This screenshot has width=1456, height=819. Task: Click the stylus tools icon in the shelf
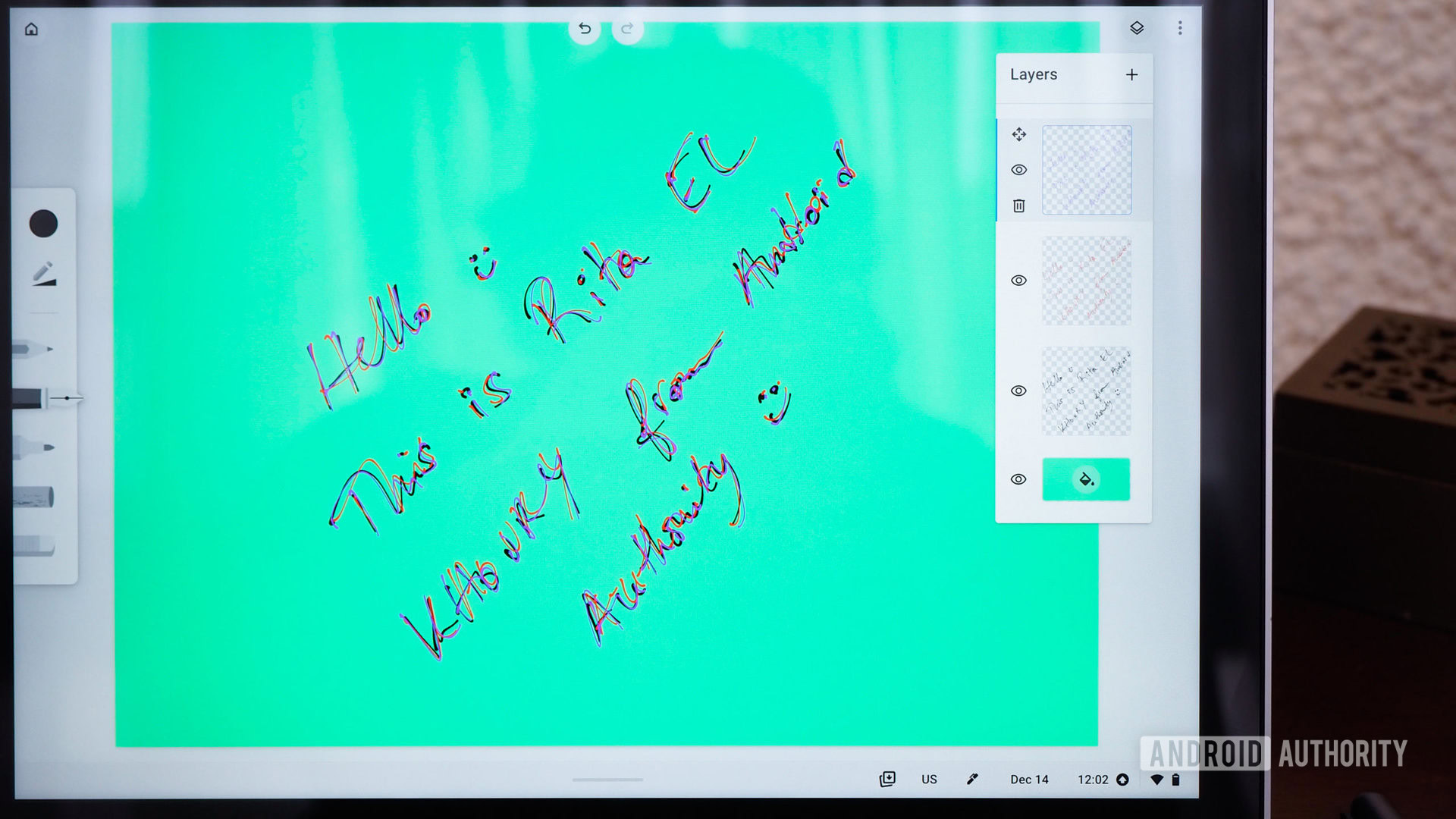pos(972,779)
